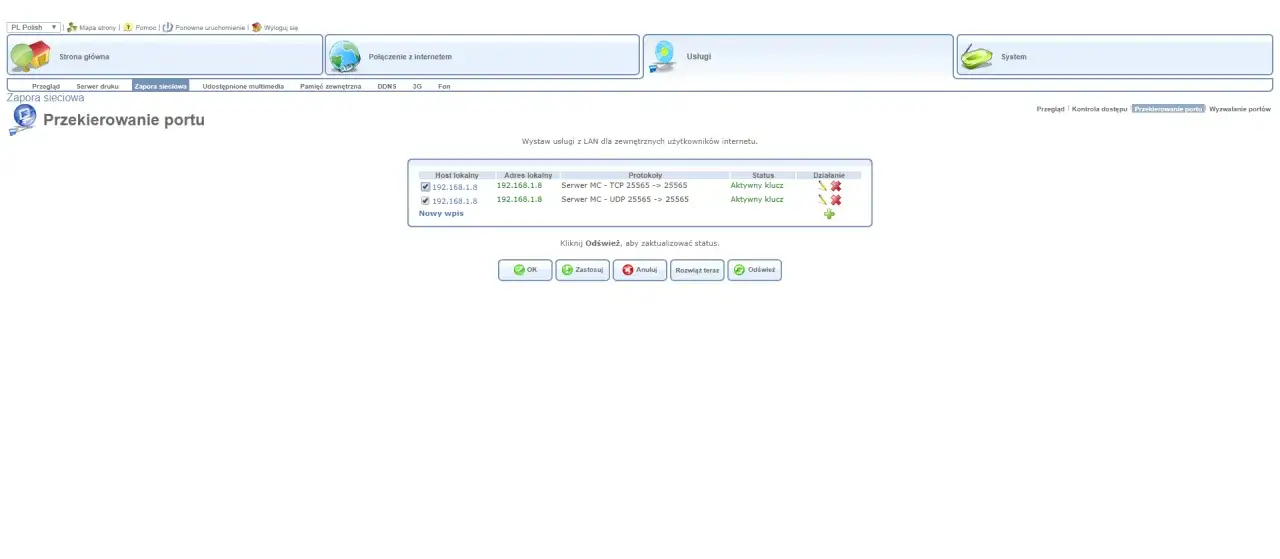This screenshot has width=1280, height=559.
Task: Delete the UDP 25565 port forwarding rule
Action: click(836, 200)
